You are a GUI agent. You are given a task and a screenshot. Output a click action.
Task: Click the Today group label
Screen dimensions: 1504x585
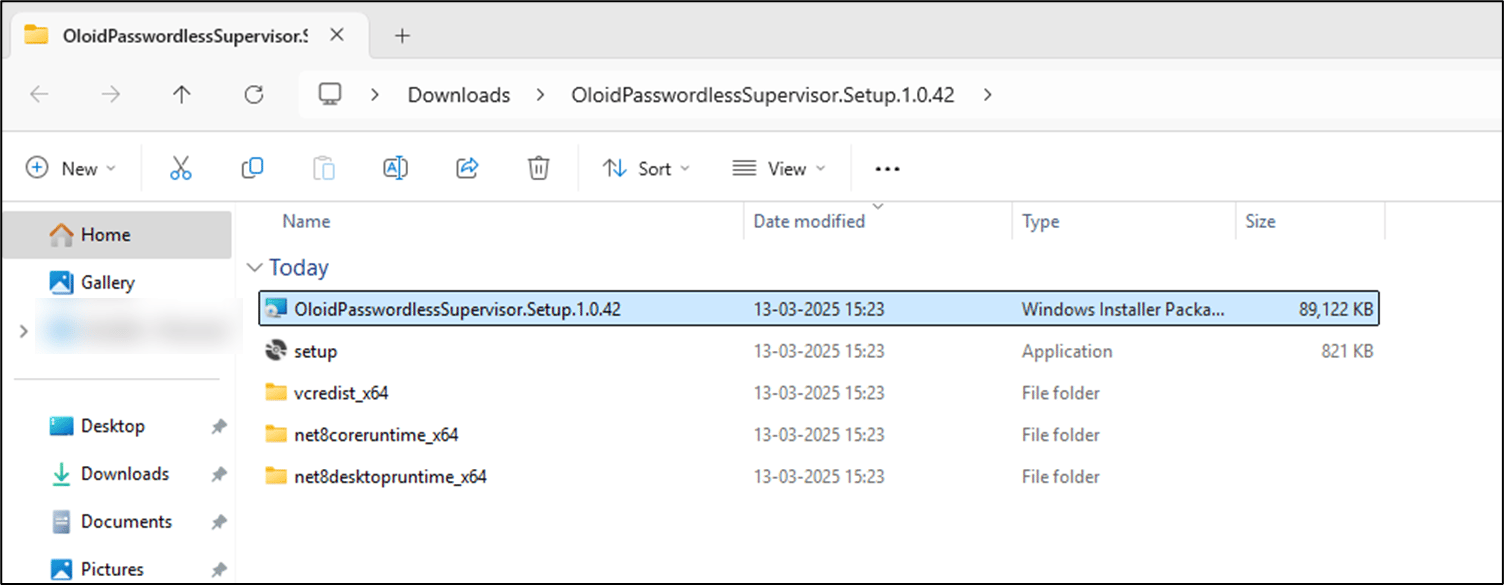[x=299, y=268]
